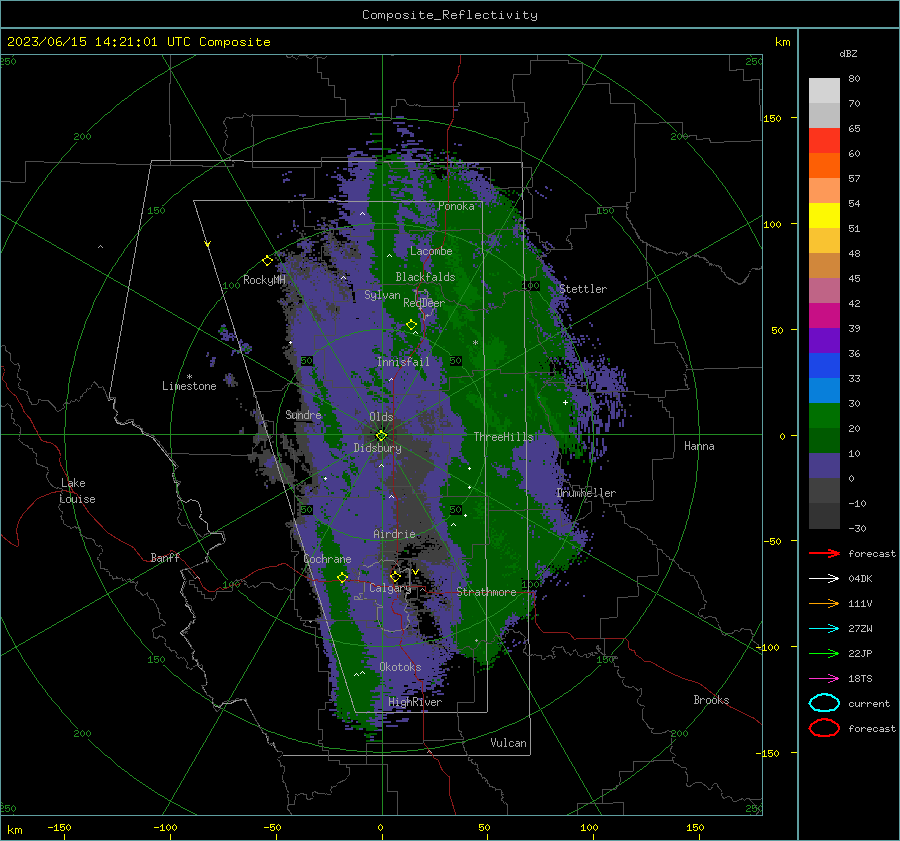Click the Airdrie city label
The height and width of the screenshot is (841, 900).
pos(394,534)
